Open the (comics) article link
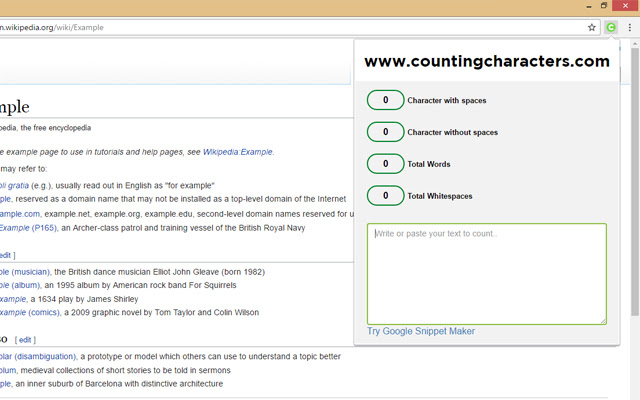640x400 pixels. [30, 312]
